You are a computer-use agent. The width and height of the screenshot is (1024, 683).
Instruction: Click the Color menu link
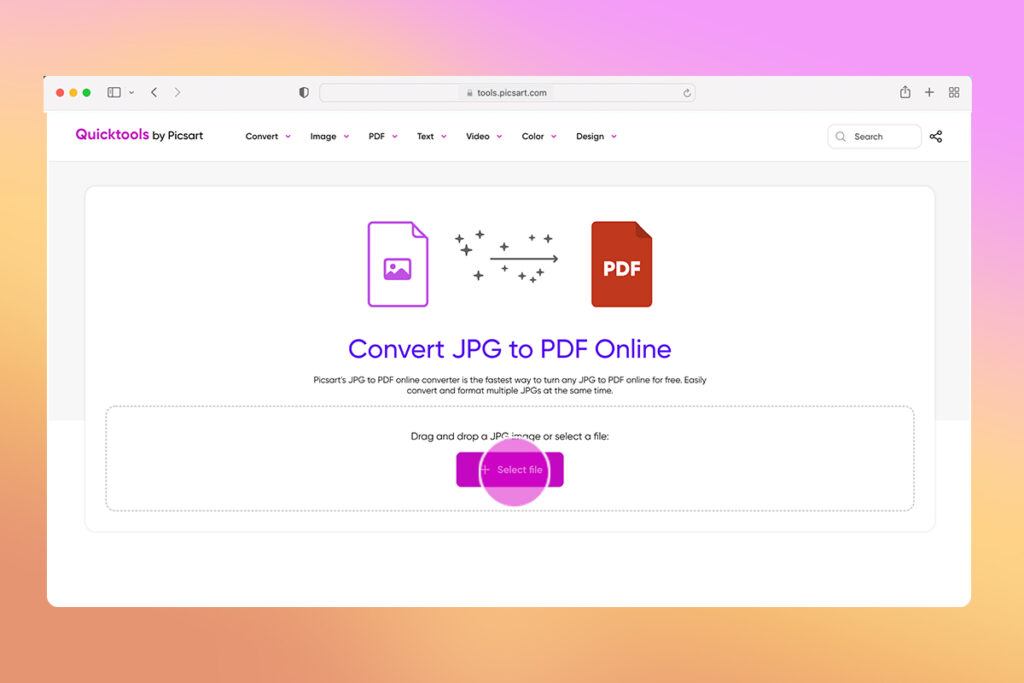point(532,136)
